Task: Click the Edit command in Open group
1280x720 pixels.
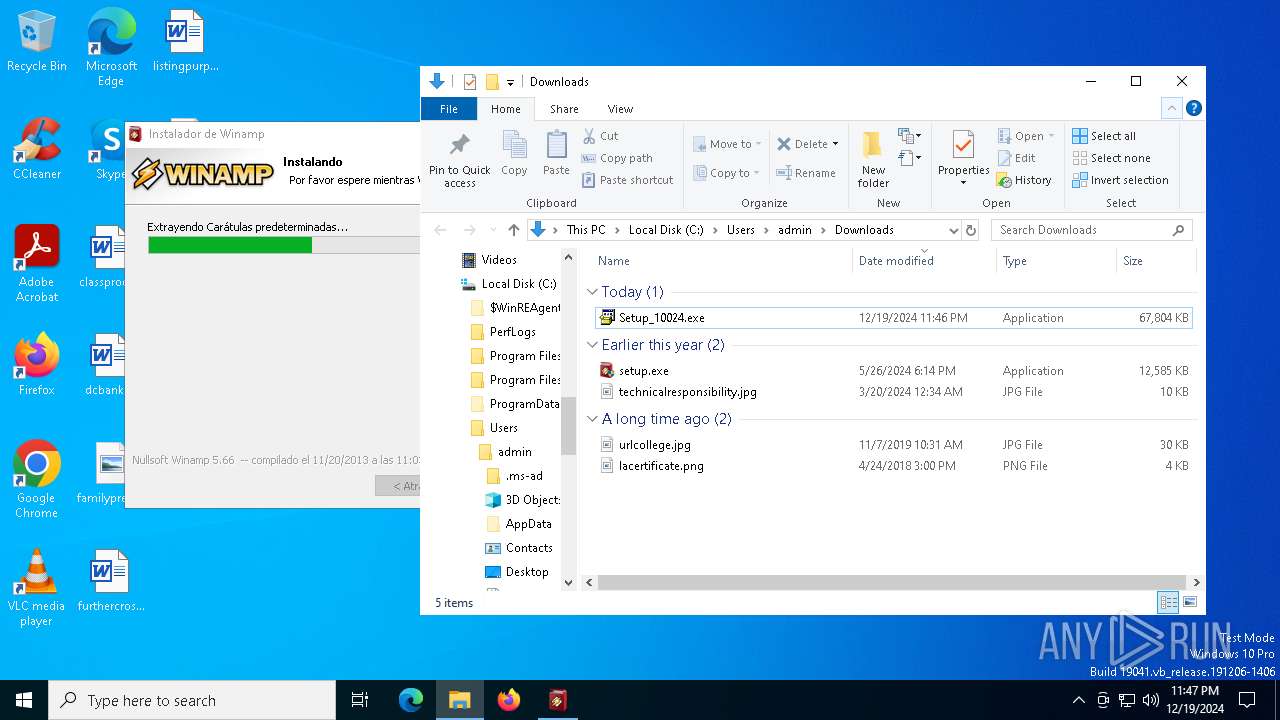Action: point(1016,158)
